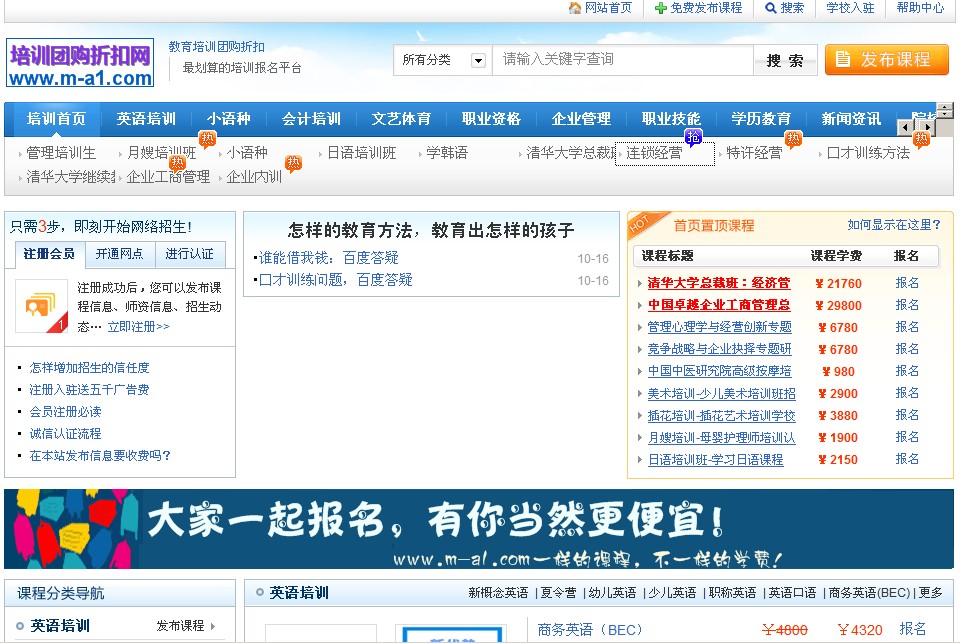This screenshot has width=960, height=643.
Task: Open 会计培训 in main navigation
Action: click(x=311, y=119)
